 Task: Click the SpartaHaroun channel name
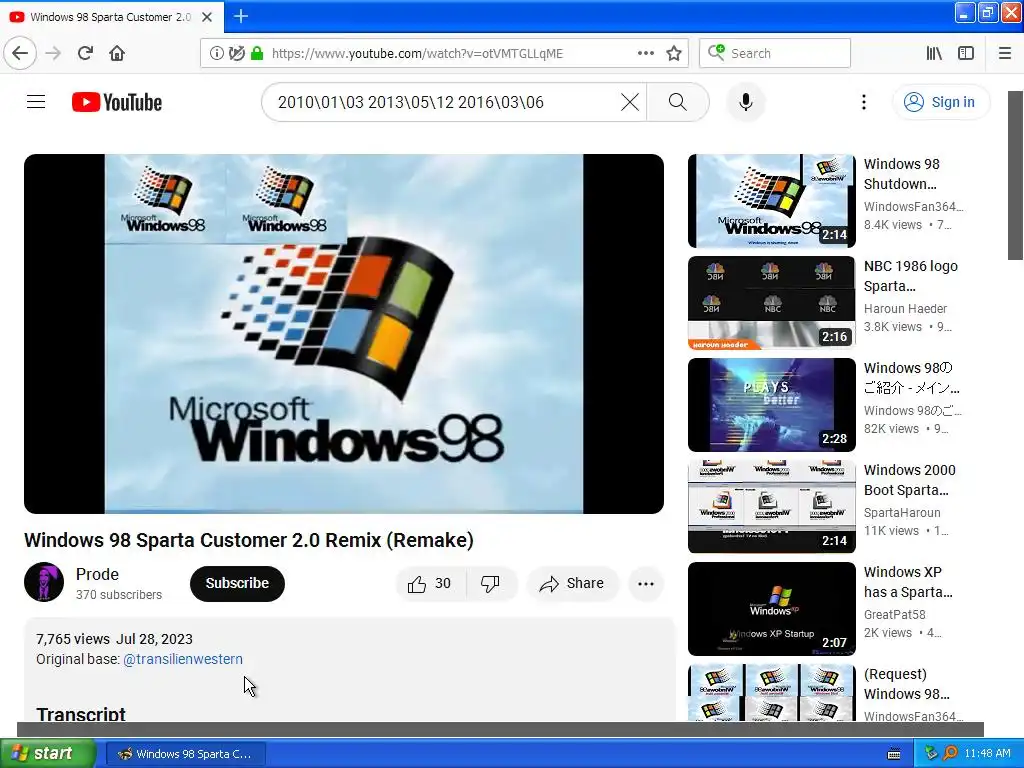tap(902, 513)
